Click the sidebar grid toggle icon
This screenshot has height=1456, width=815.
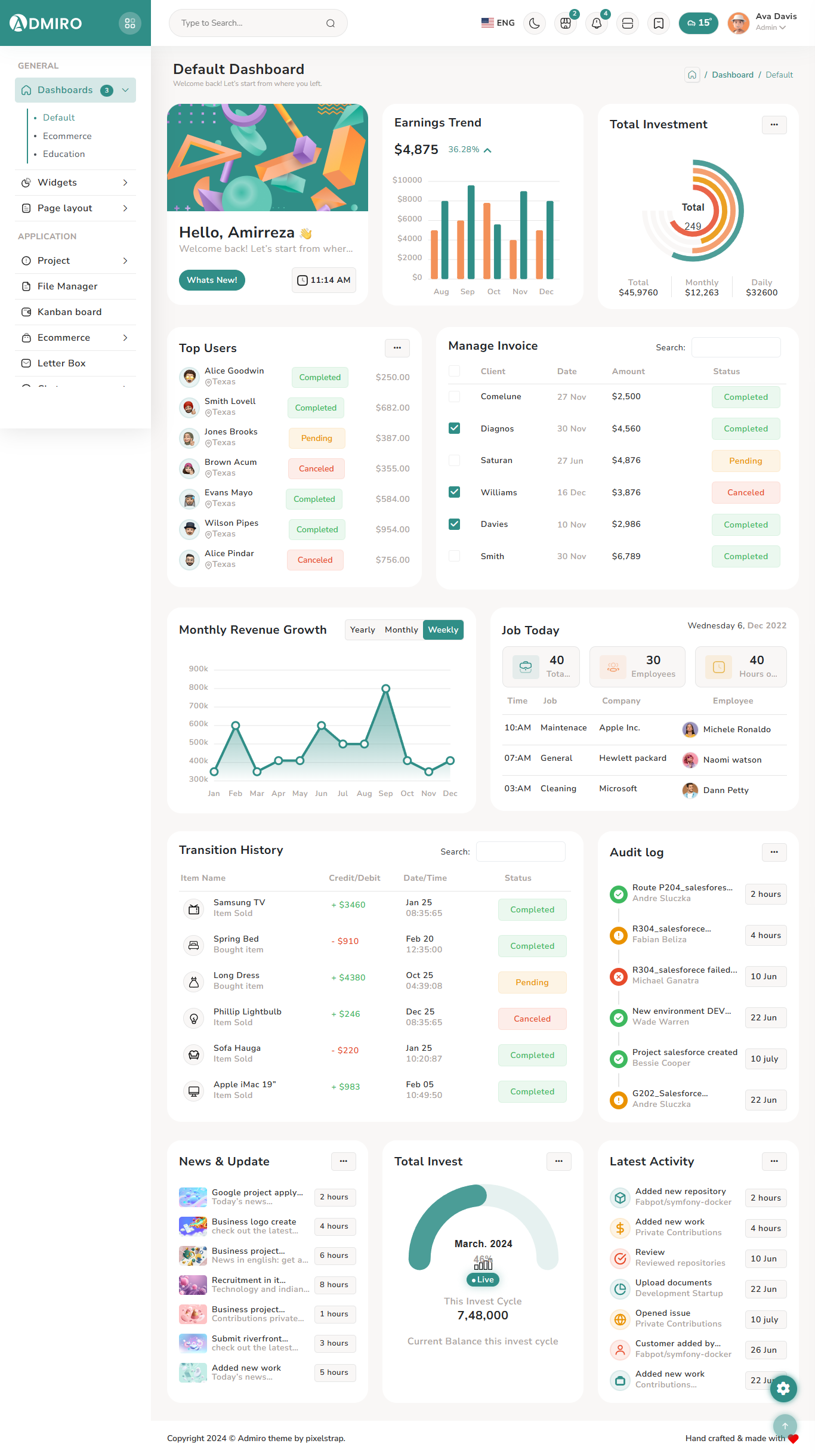point(129,23)
